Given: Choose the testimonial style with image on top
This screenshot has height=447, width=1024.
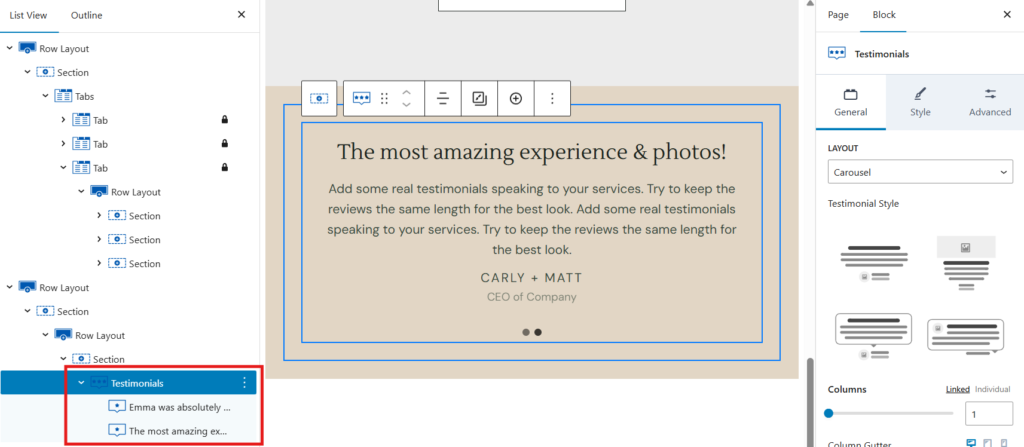Looking at the screenshot, I should (966, 263).
